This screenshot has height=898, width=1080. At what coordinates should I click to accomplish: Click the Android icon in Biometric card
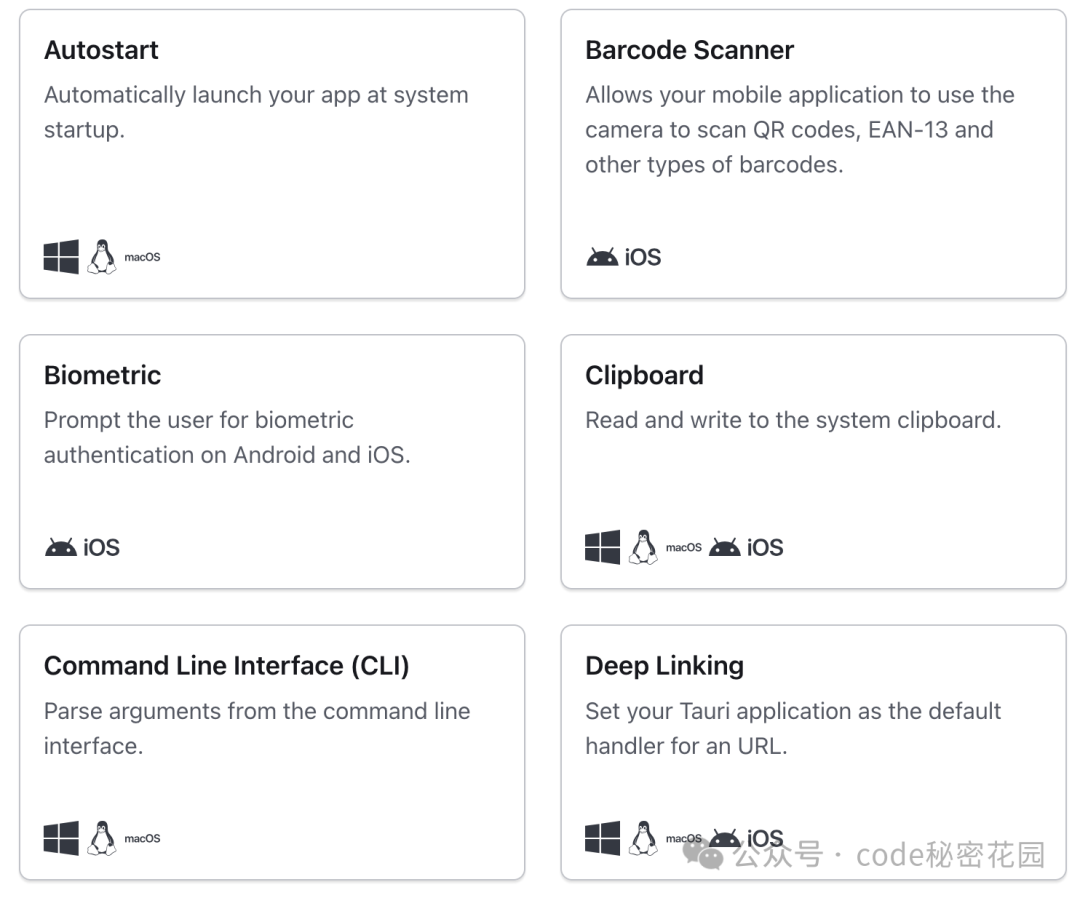[61, 548]
